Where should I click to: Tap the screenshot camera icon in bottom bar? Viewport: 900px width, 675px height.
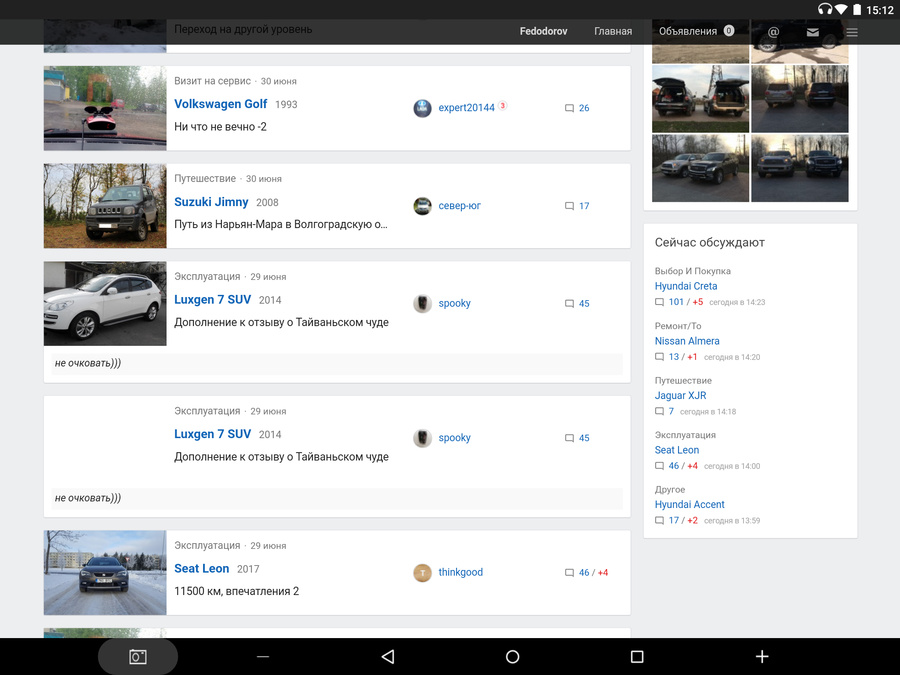pos(138,657)
